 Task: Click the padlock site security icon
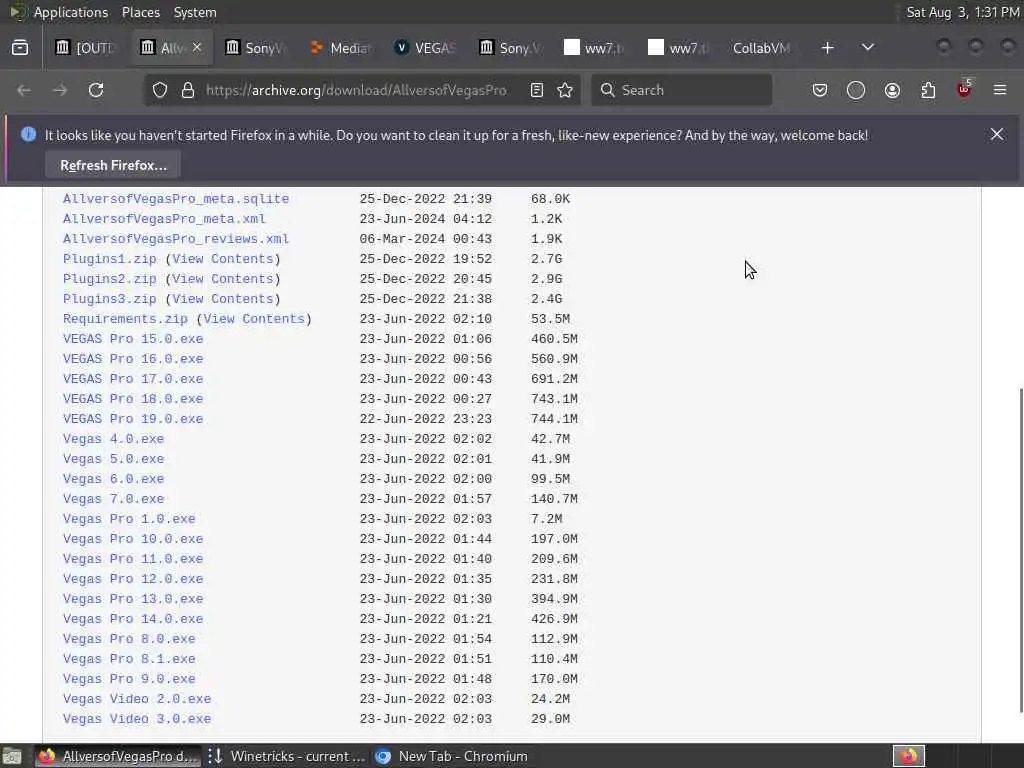point(188,90)
